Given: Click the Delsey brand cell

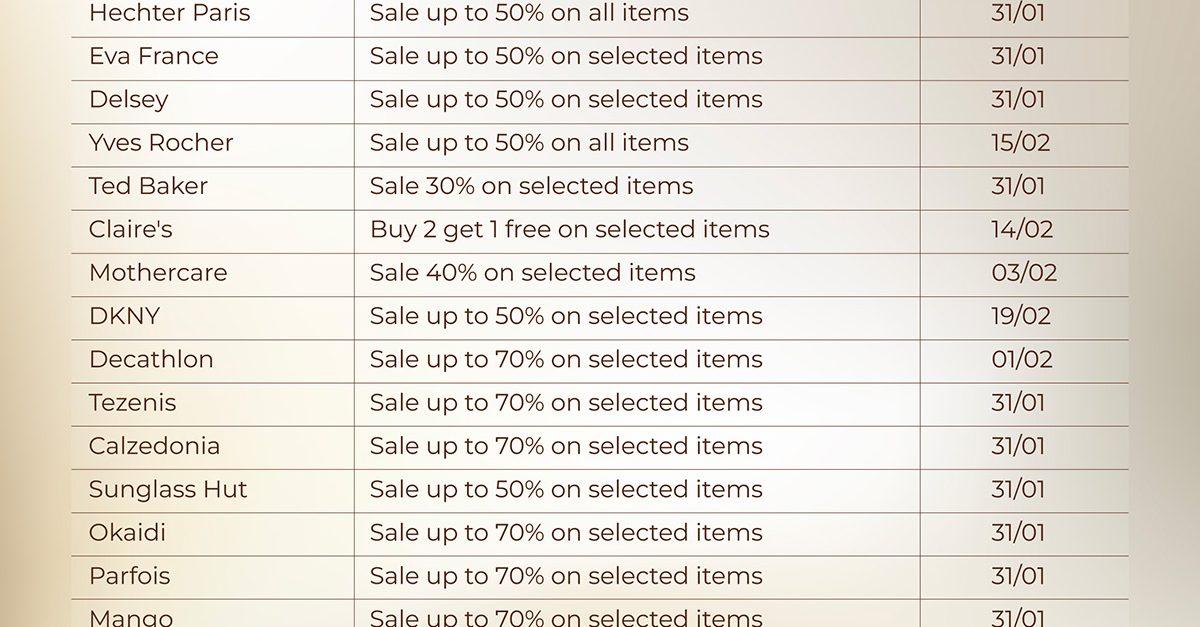Looking at the screenshot, I should (128, 100).
